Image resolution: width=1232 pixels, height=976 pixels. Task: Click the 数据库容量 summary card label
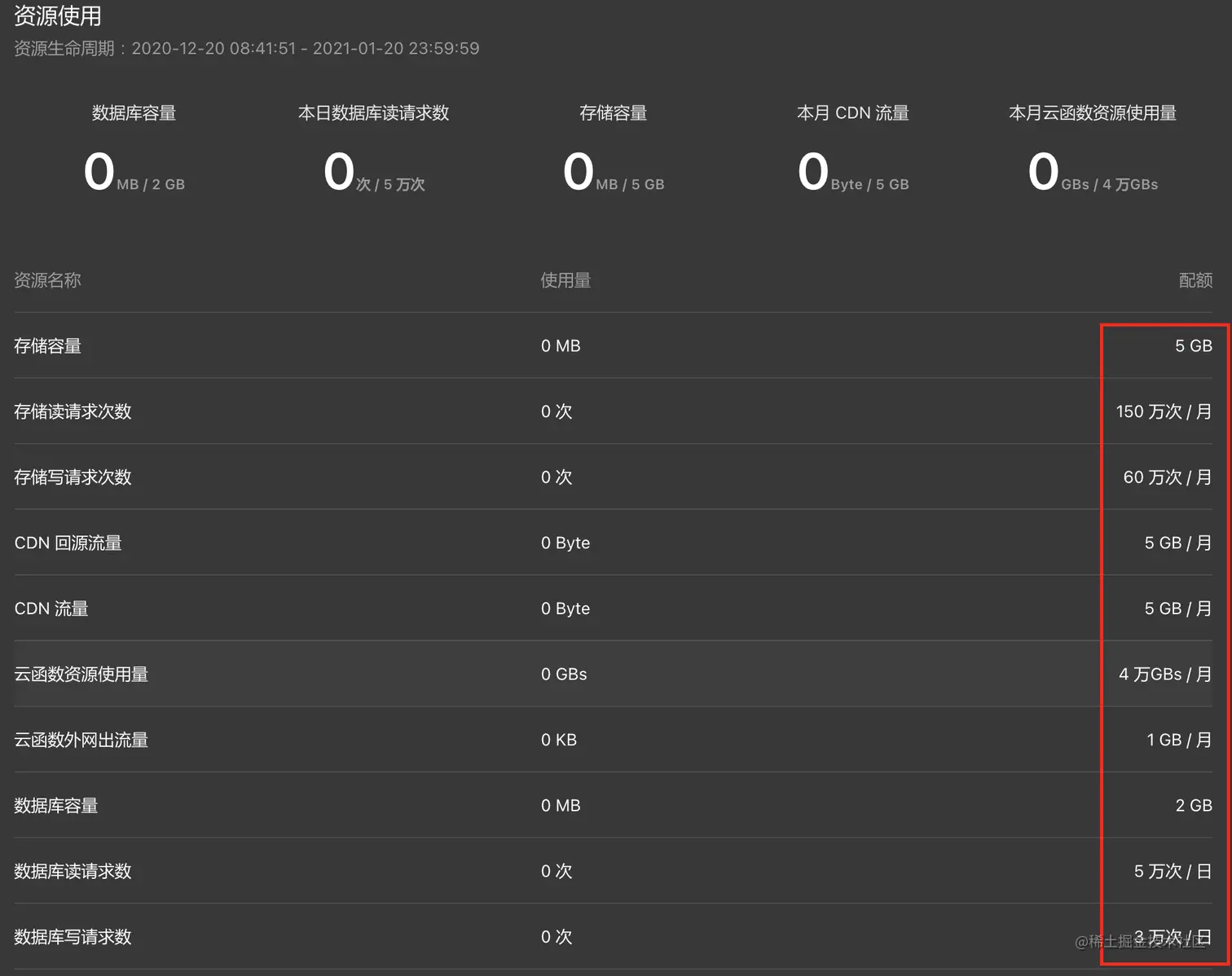134,113
